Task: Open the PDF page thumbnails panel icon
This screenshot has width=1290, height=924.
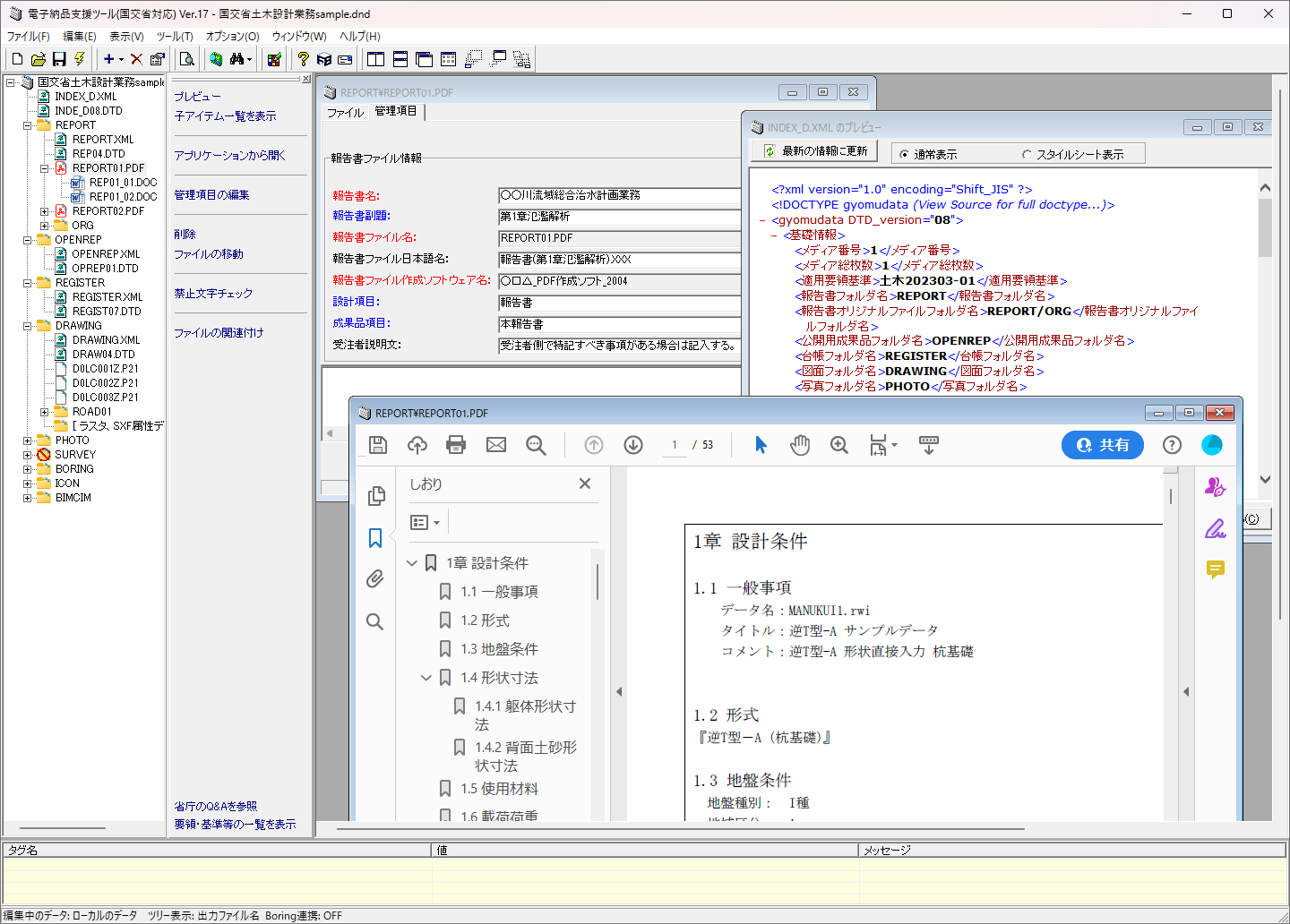Action: pyautogui.click(x=376, y=495)
